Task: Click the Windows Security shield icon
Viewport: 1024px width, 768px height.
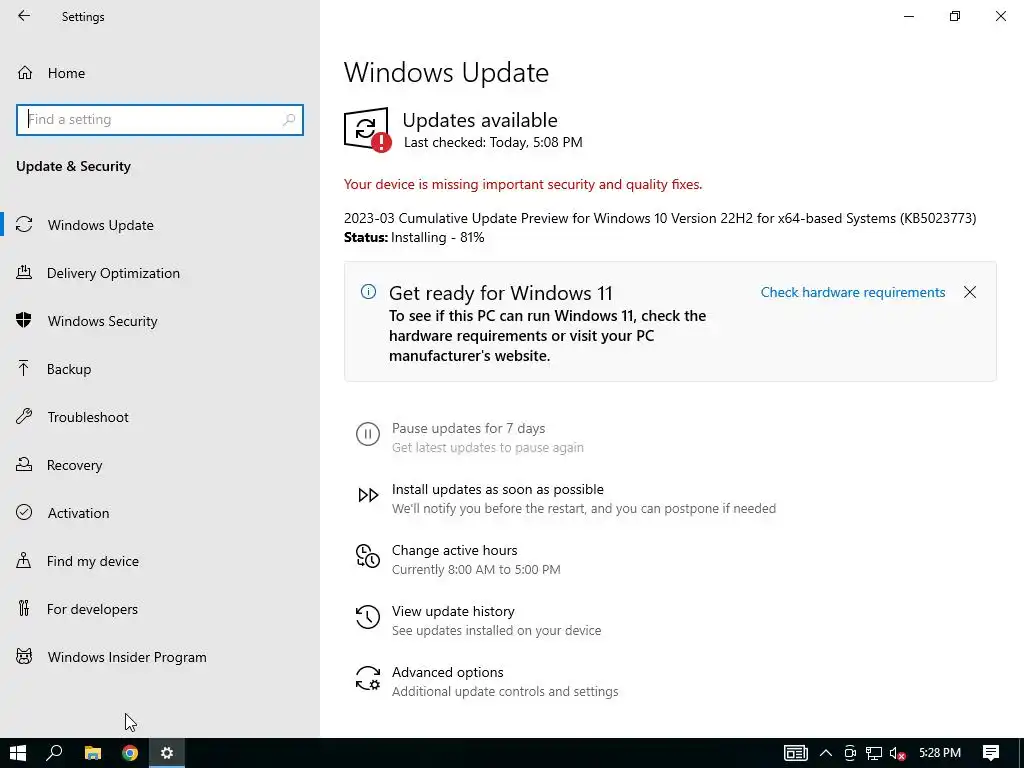Action: [x=24, y=320]
